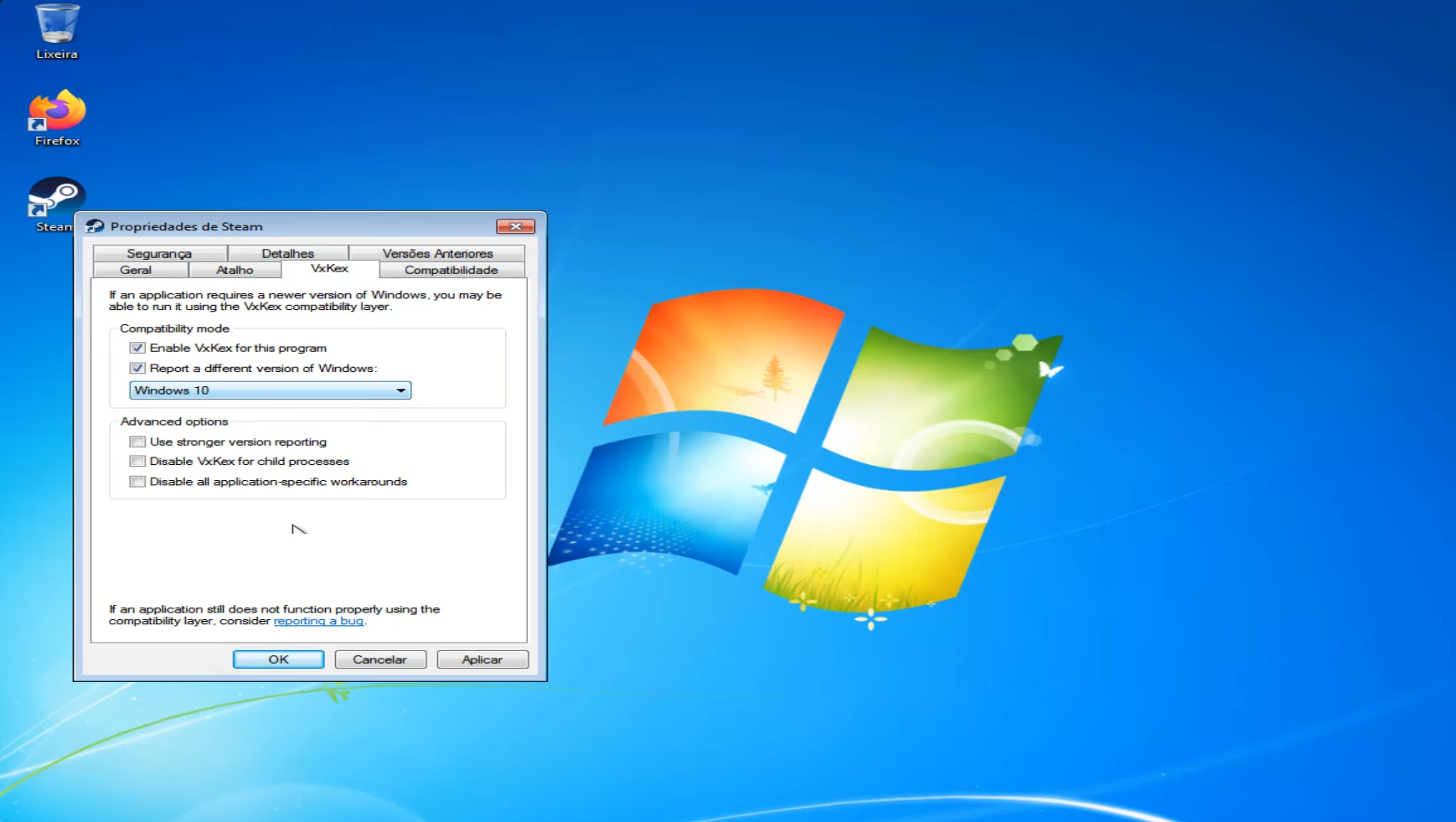Switch to the Atalho tab
The image size is (1456, 822).
235,270
